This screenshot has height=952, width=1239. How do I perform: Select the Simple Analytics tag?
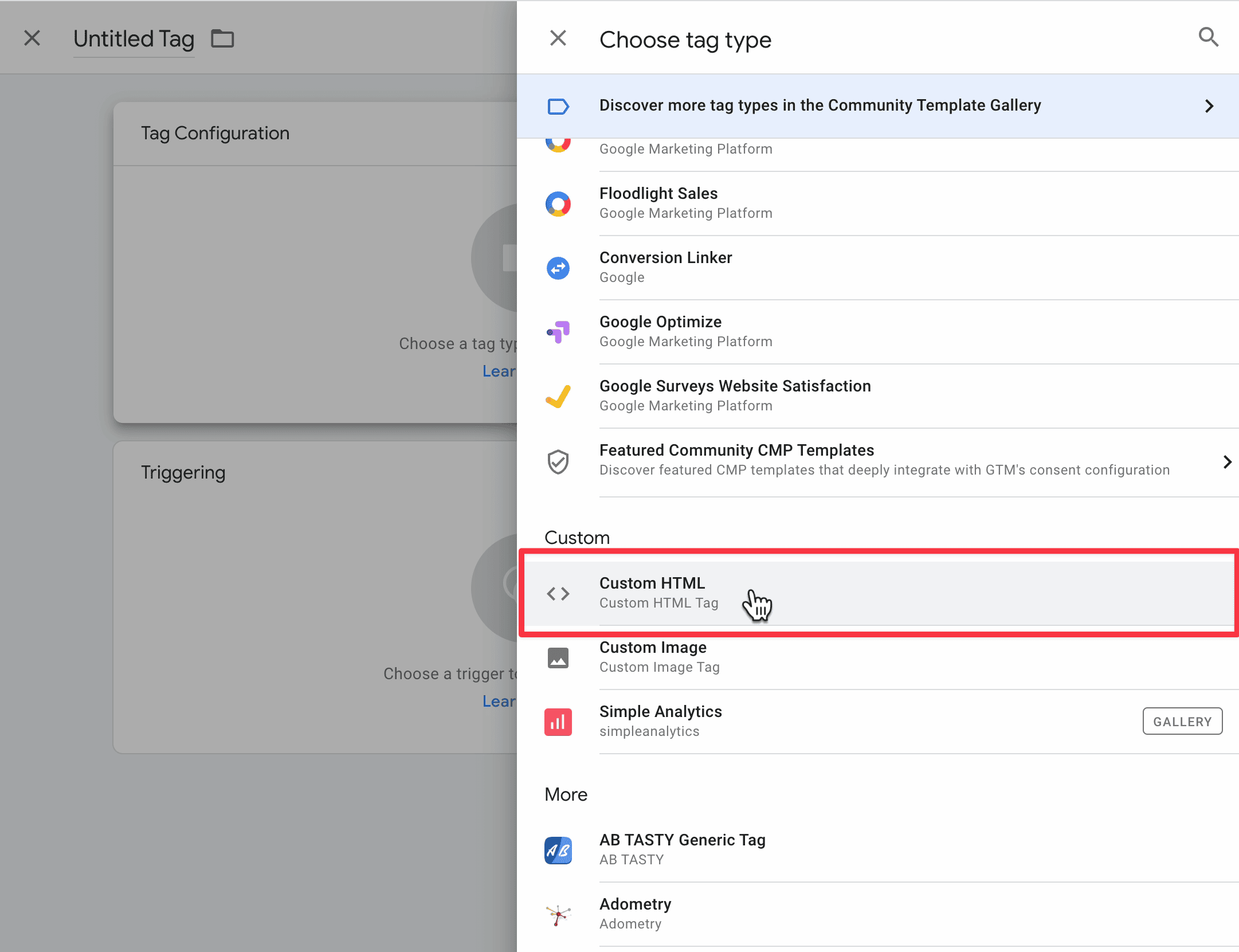878,722
